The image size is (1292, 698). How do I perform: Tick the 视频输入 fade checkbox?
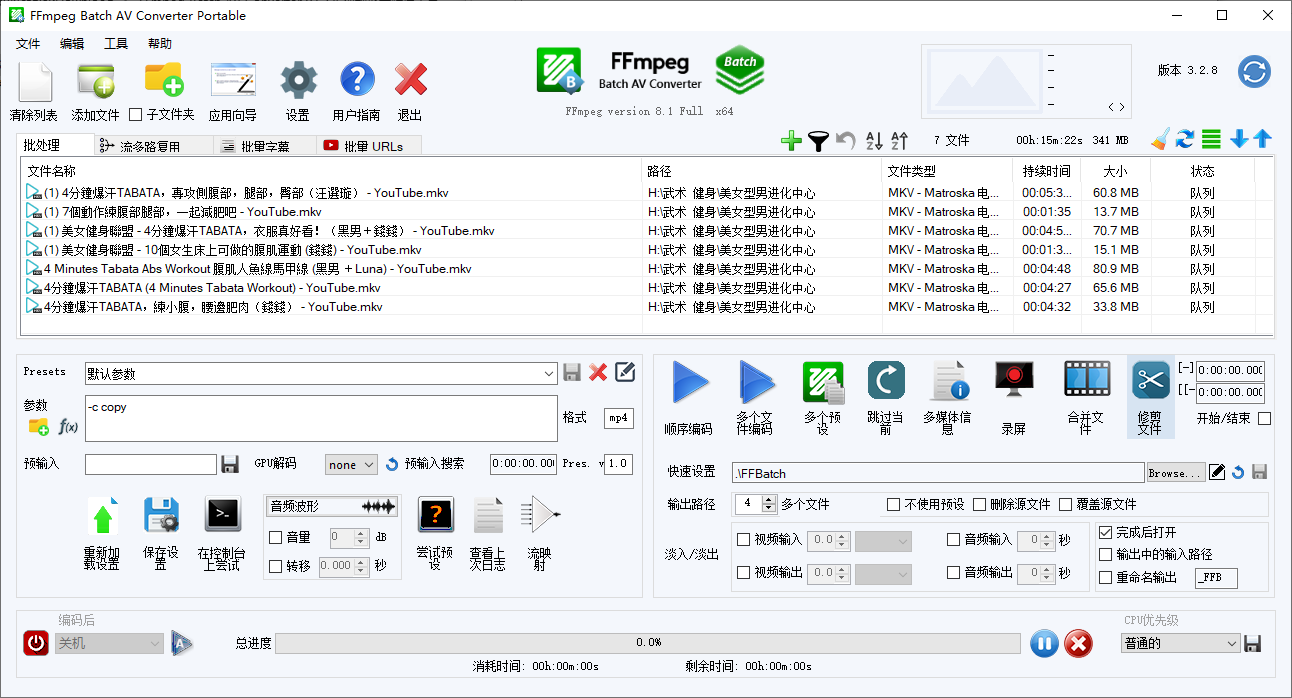pyautogui.click(x=743, y=540)
